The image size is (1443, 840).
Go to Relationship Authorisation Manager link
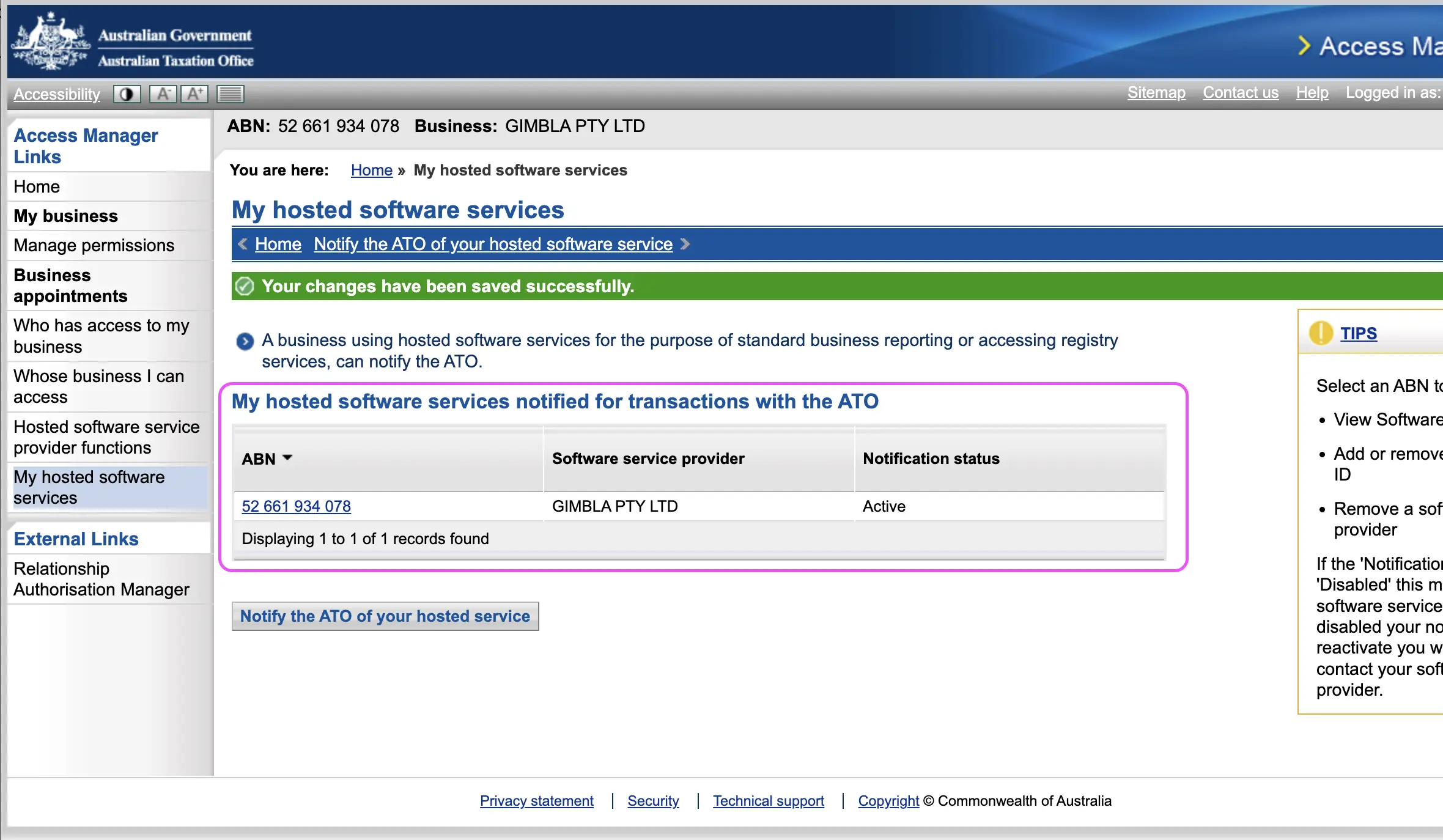tap(101, 579)
